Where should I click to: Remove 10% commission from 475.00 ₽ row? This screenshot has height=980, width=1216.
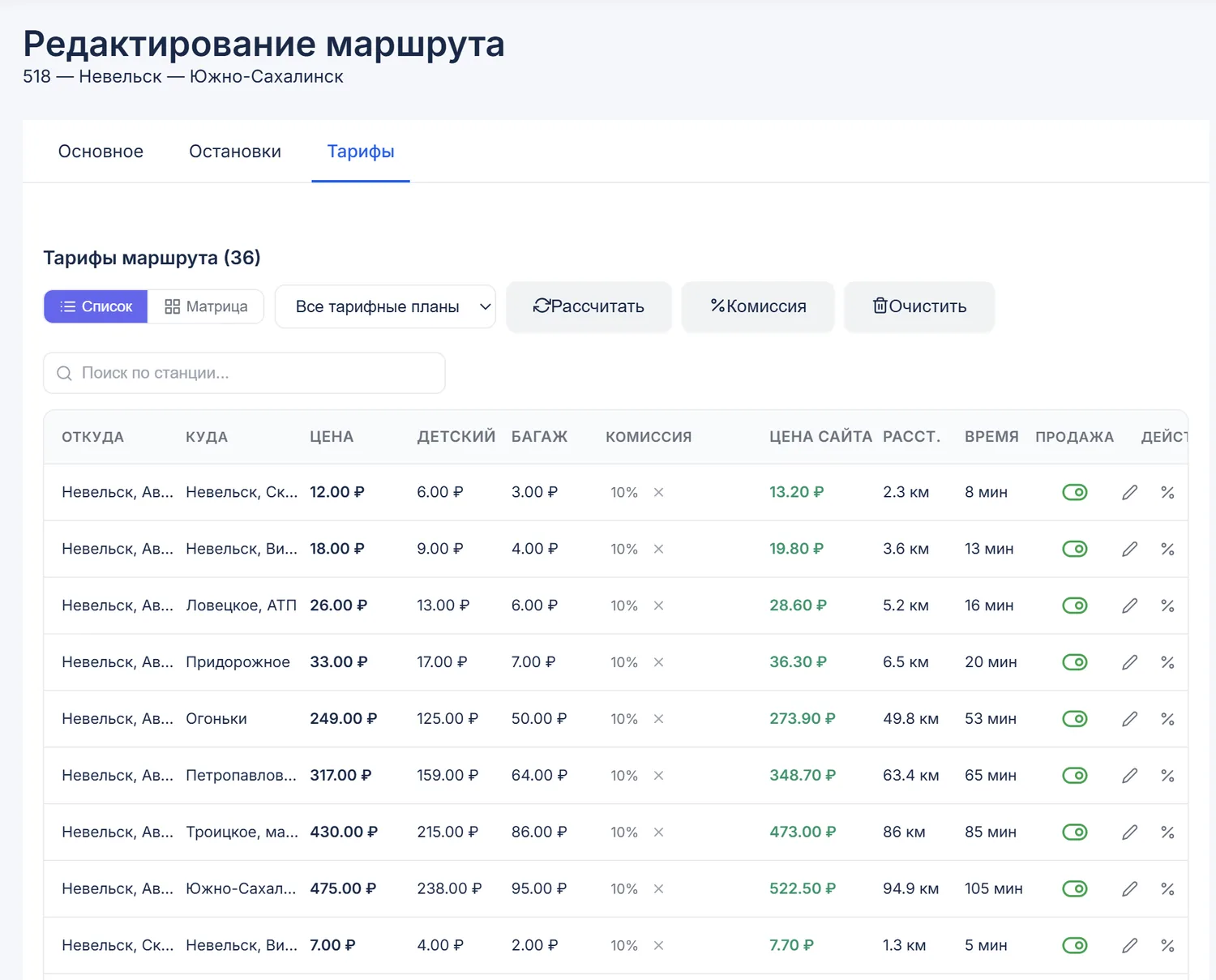658,889
